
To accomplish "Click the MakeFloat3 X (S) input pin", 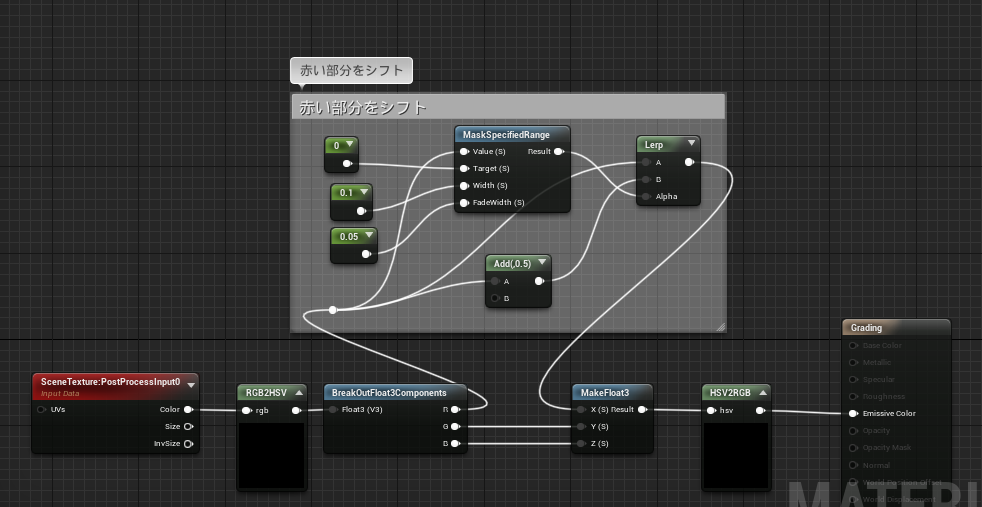I will pos(582,409).
